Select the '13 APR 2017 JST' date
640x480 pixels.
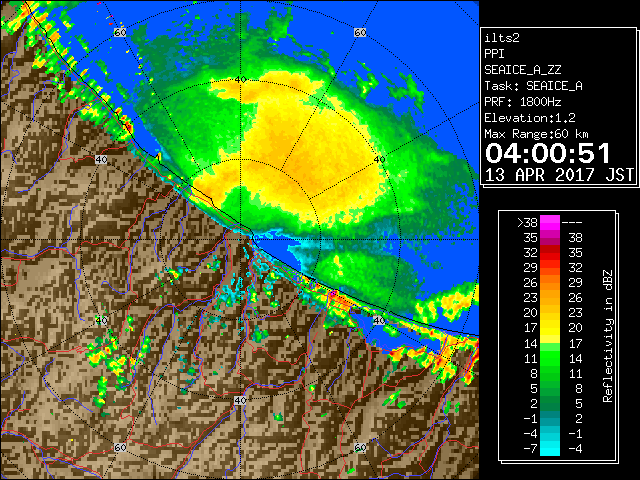559,175
